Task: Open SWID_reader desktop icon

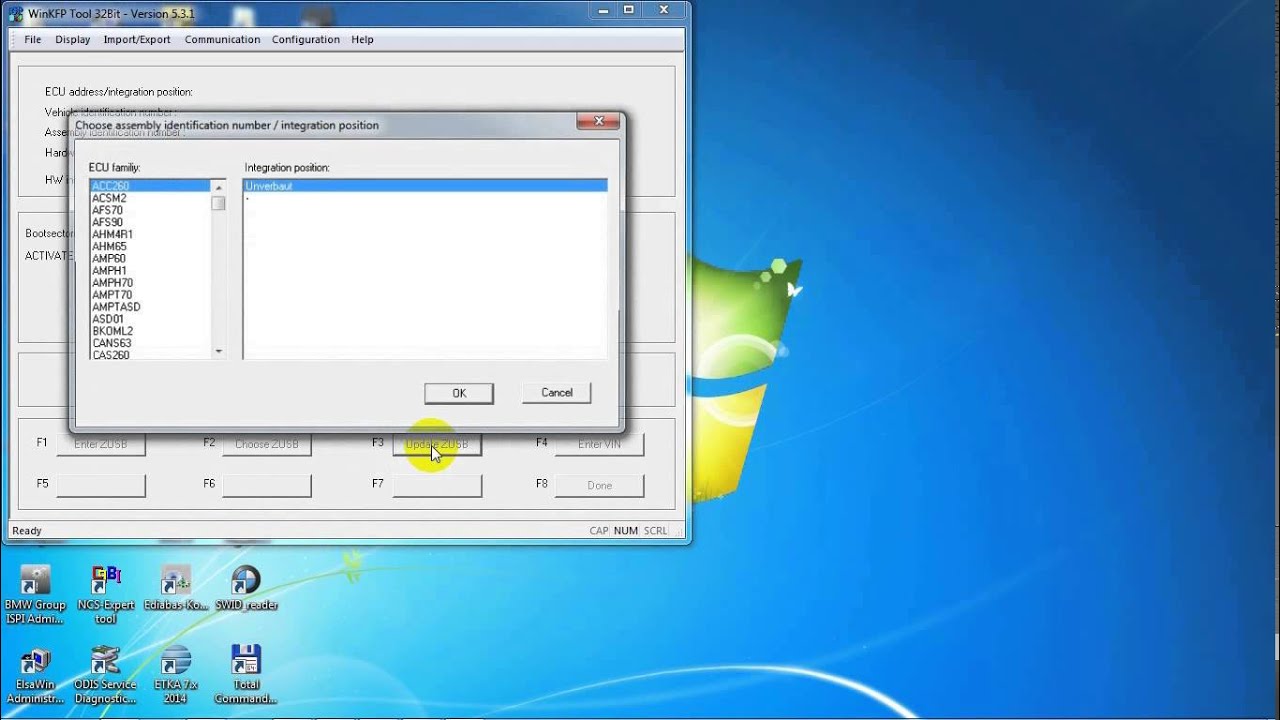Action: (245, 589)
